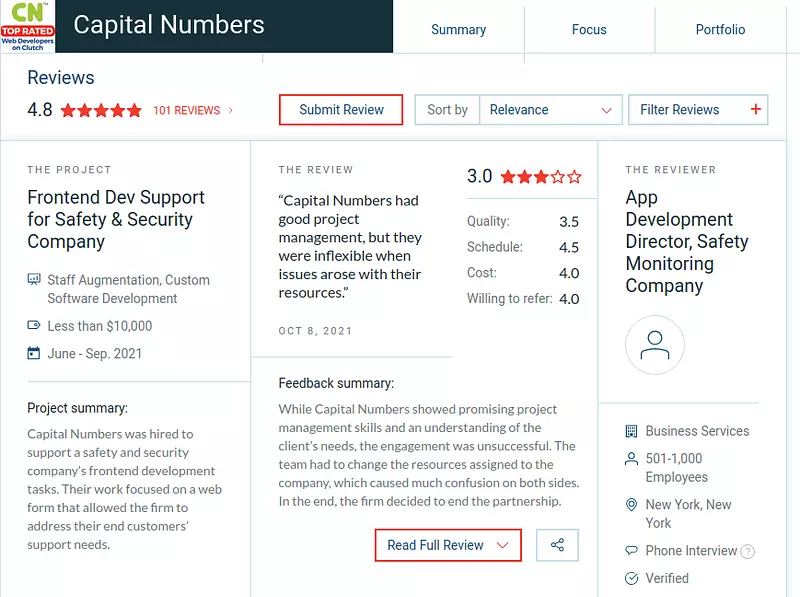
Task: Click the red plus icon on Filter Reviews
Action: pos(756,109)
